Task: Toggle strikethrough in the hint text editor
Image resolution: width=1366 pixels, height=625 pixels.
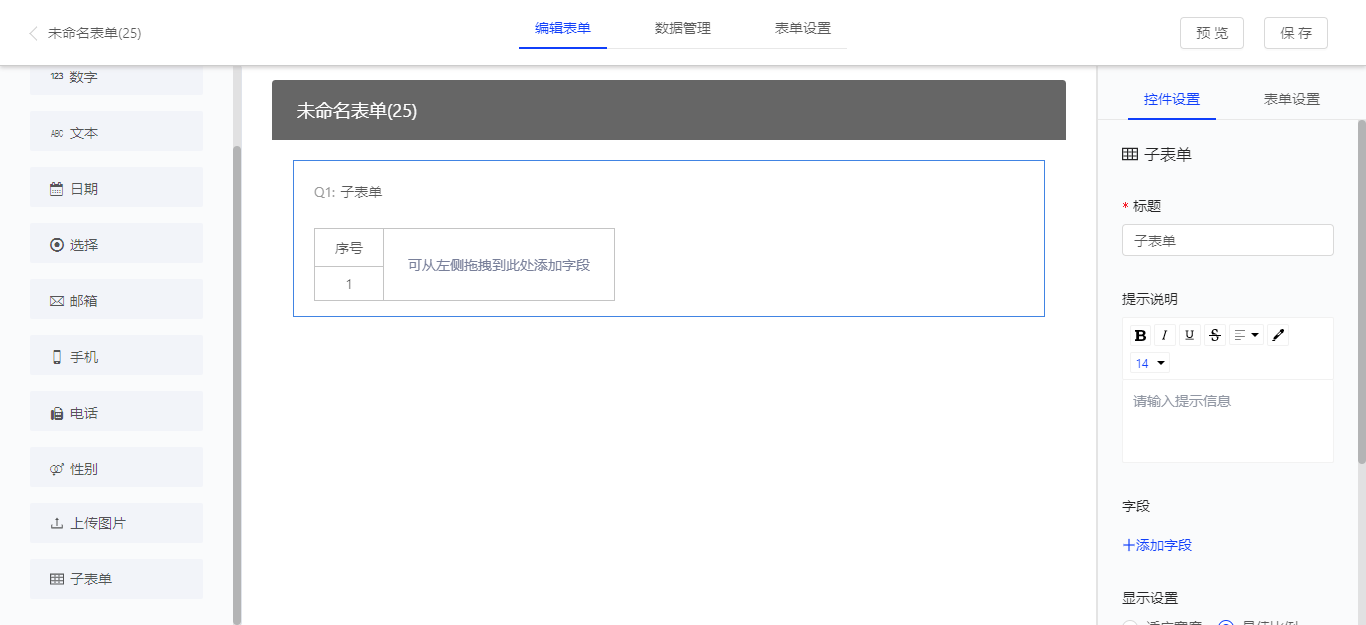Action: point(1215,335)
